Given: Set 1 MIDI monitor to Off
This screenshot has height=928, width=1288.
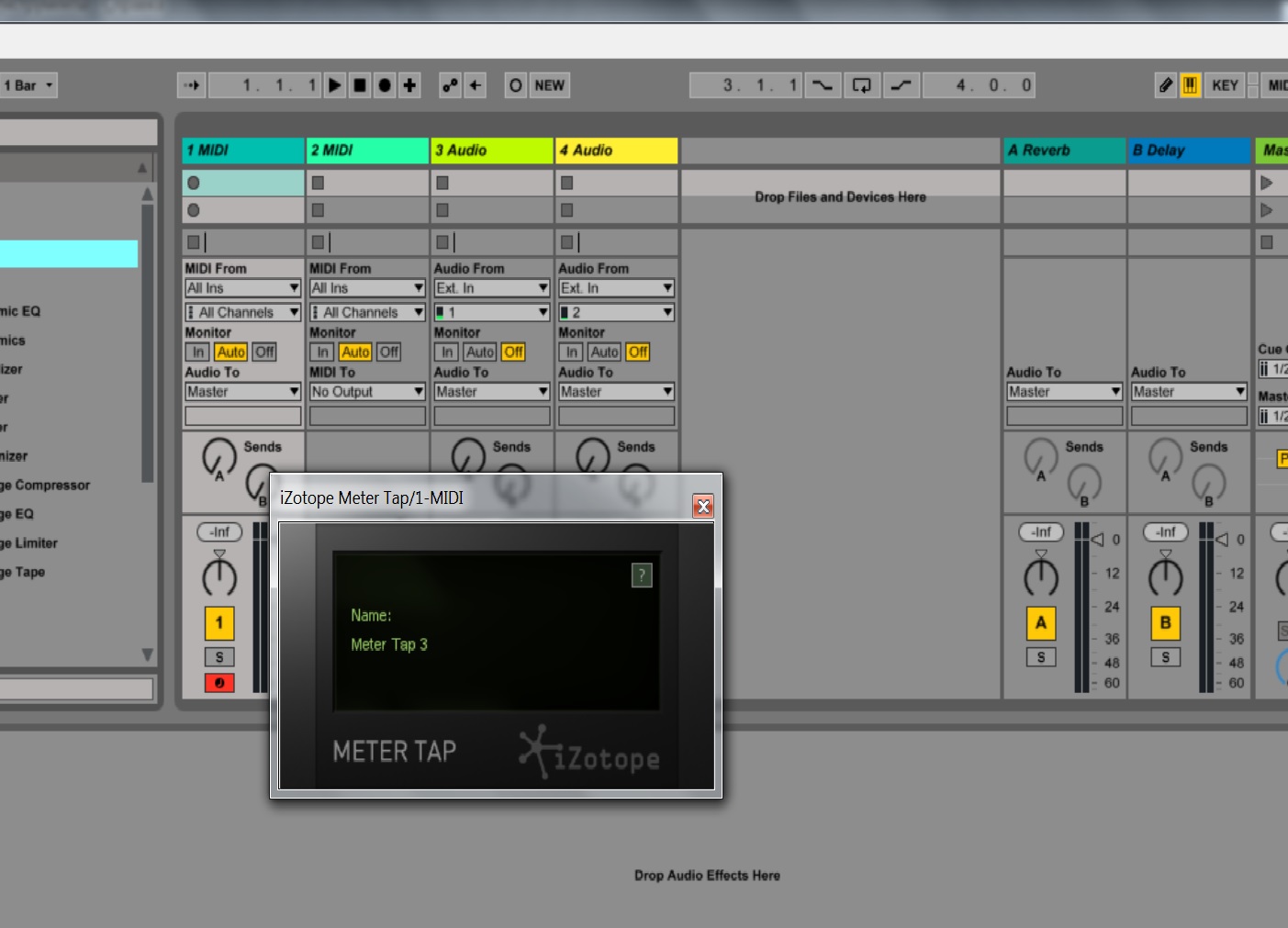Looking at the screenshot, I should (x=264, y=352).
